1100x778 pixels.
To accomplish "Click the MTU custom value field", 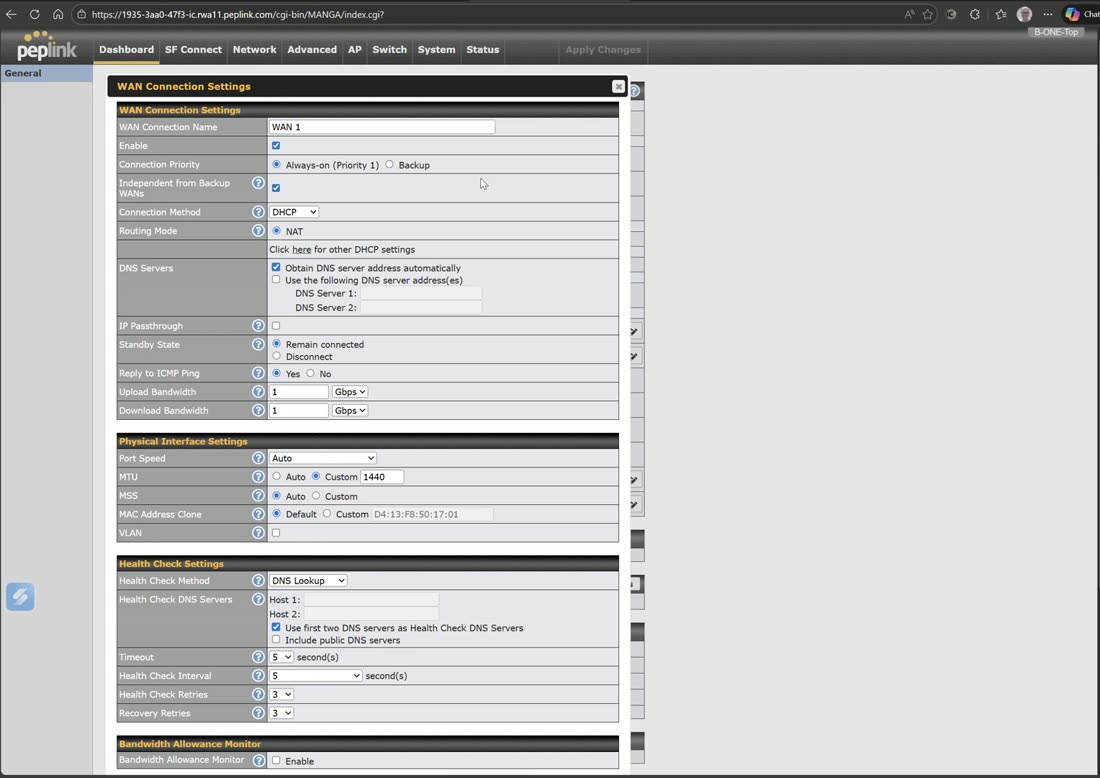I will pyautogui.click(x=382, y=477).
